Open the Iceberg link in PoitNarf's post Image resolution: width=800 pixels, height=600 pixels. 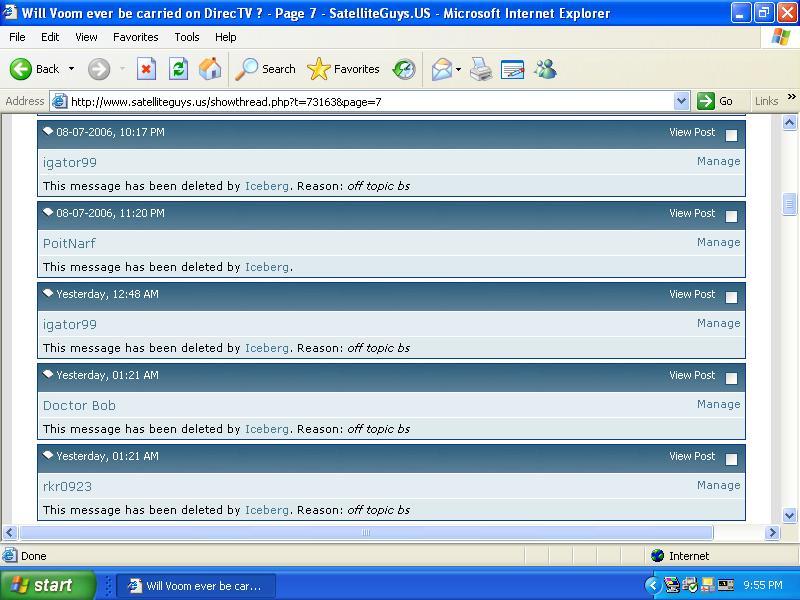267,267
